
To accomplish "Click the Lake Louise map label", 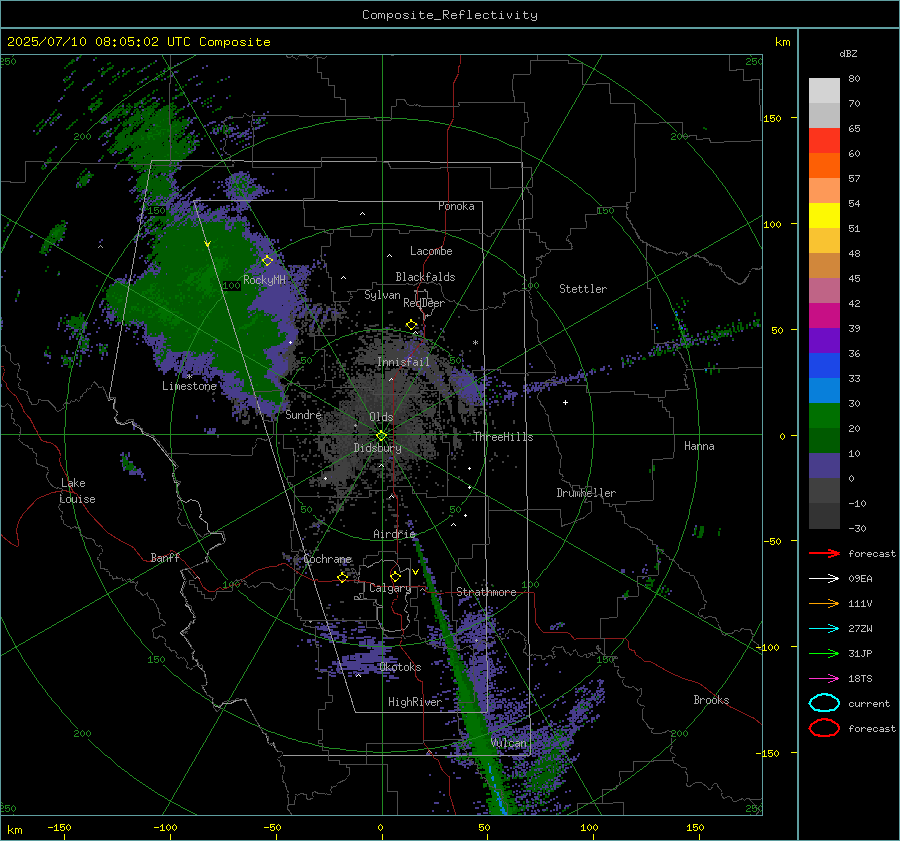I will tap(77, 491).
